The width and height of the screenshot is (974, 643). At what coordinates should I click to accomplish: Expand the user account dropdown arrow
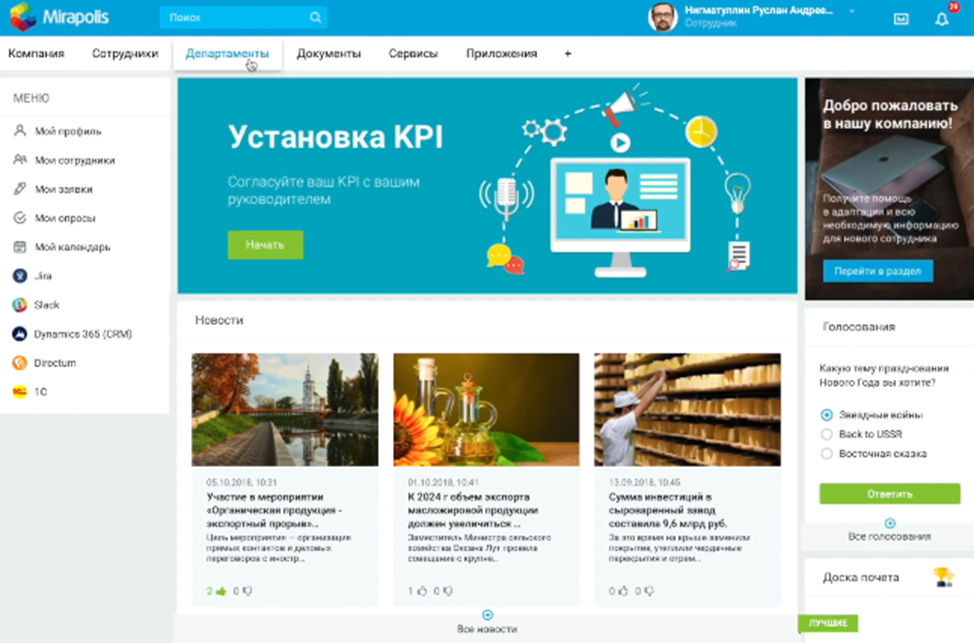(x=852, y=11)
